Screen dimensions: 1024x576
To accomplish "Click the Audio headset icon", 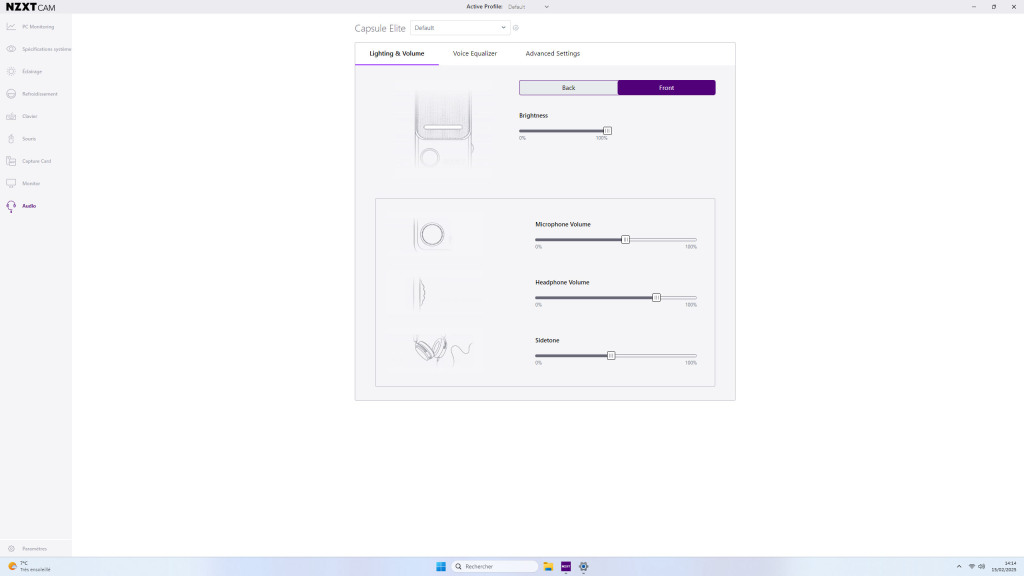I will point(11,206).
